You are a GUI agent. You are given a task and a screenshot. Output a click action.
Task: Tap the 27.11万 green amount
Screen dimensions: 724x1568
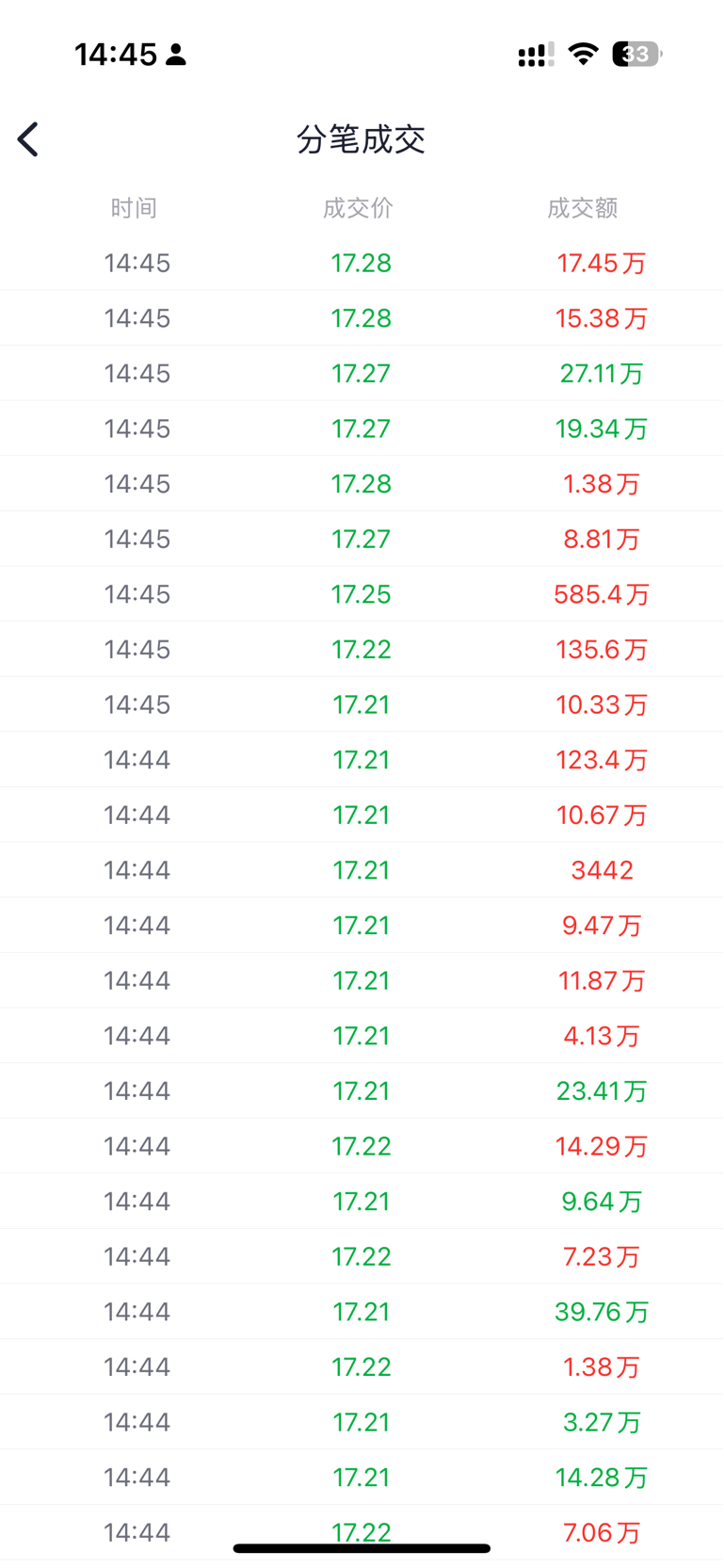tap(602, 374)
